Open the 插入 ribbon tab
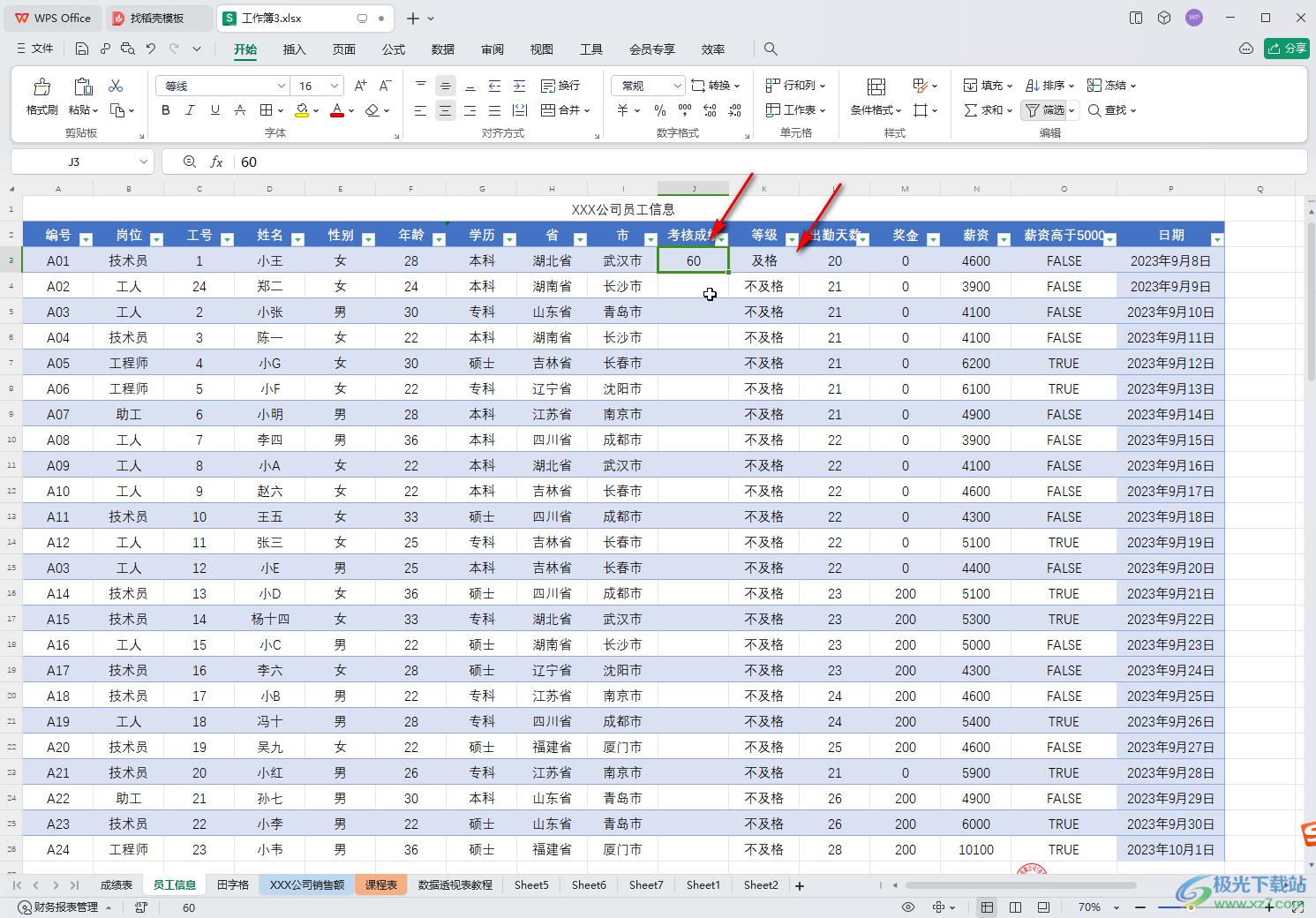Viewport: 1316px width, 918px height. [x=294, y=49]
